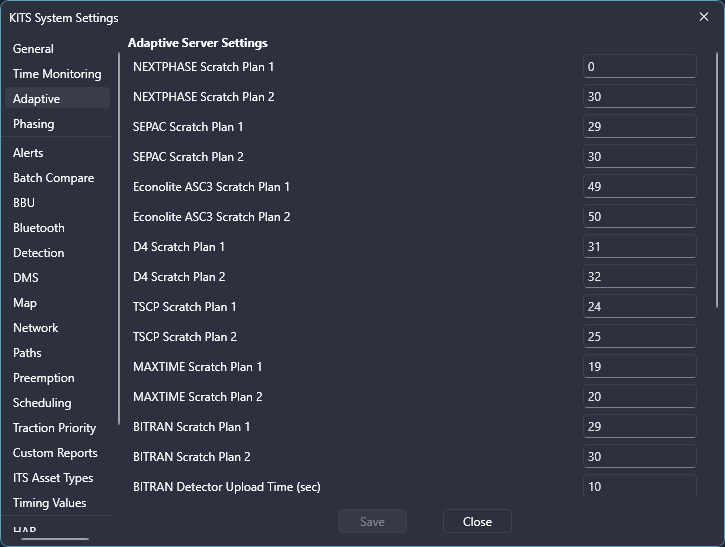
Task: Click the disabled Save button
Action: [372, 521]
